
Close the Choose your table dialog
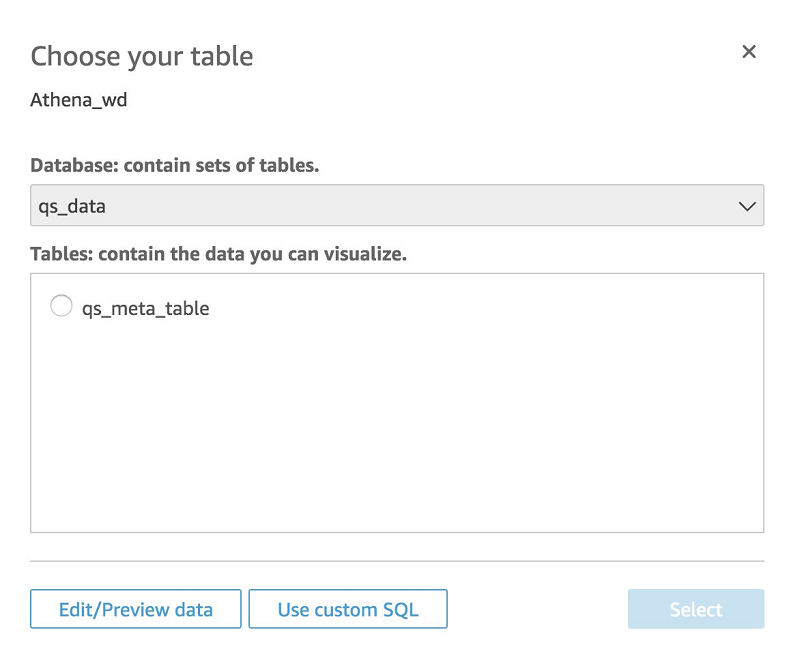click(x=748, y=52)
